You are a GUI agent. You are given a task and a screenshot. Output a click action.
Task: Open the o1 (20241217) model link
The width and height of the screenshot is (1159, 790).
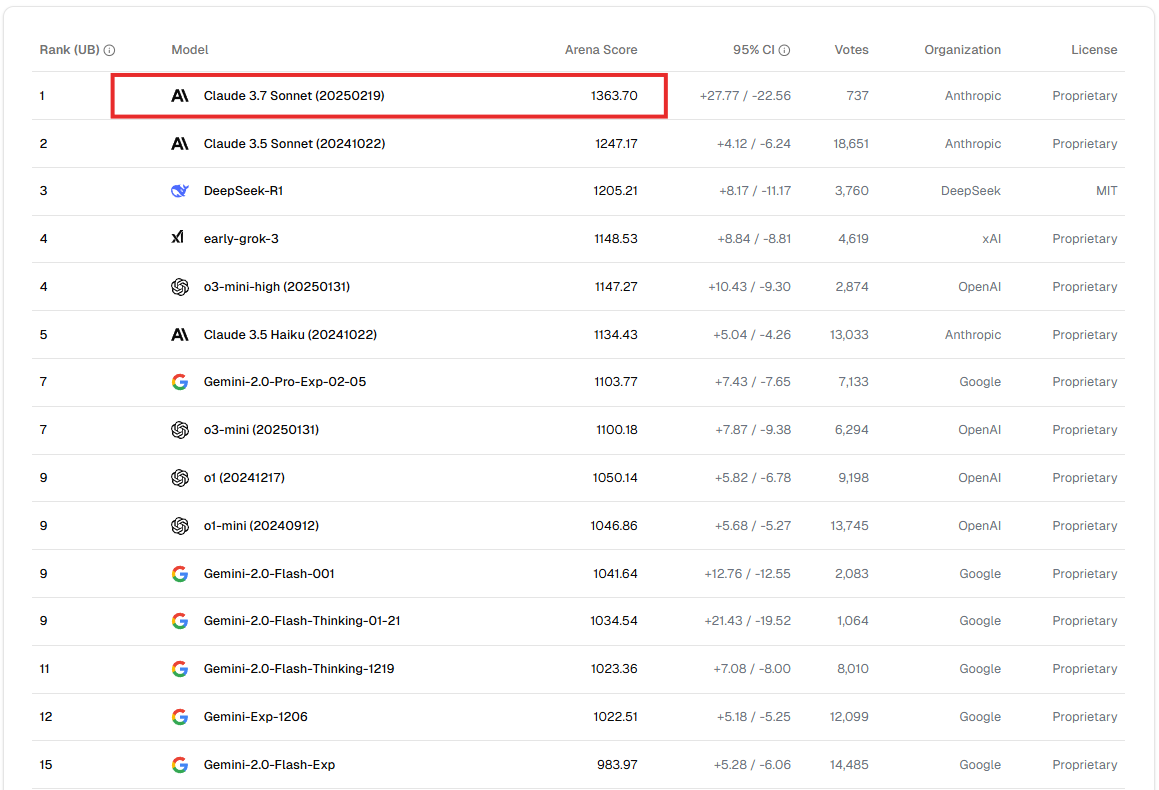[244, 478]
